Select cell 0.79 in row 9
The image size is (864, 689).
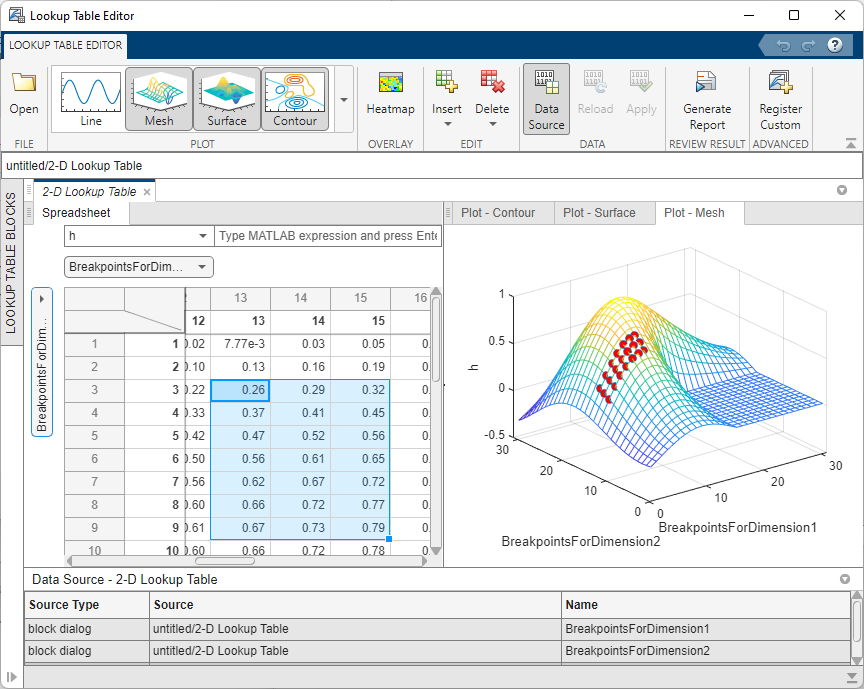360,528
